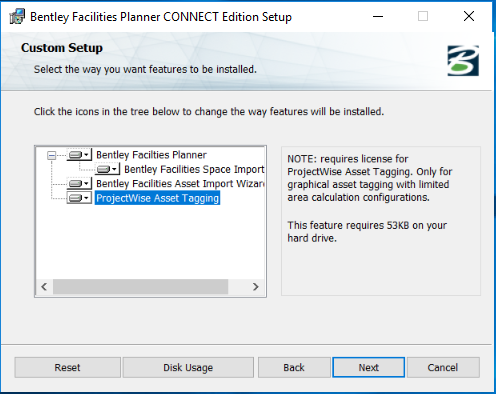Select Bentley Facilties Planner tree item
The height and width of the screenshot is (394, 496).
[151, 155]
